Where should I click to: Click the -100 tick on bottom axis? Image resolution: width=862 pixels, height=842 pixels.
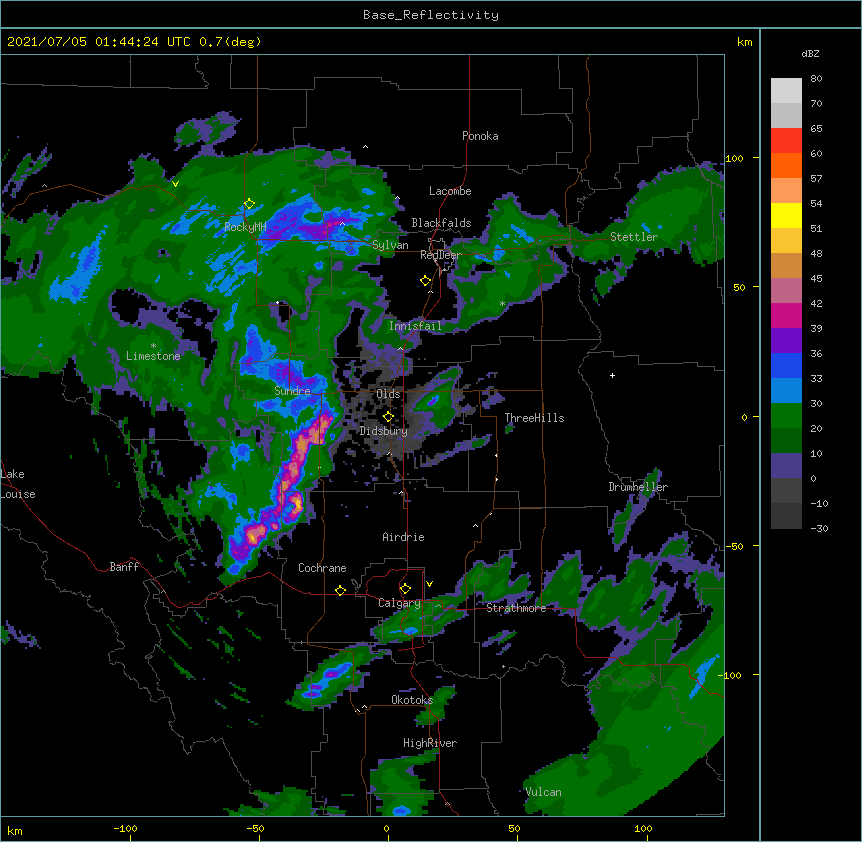click(x=125, y=829)
